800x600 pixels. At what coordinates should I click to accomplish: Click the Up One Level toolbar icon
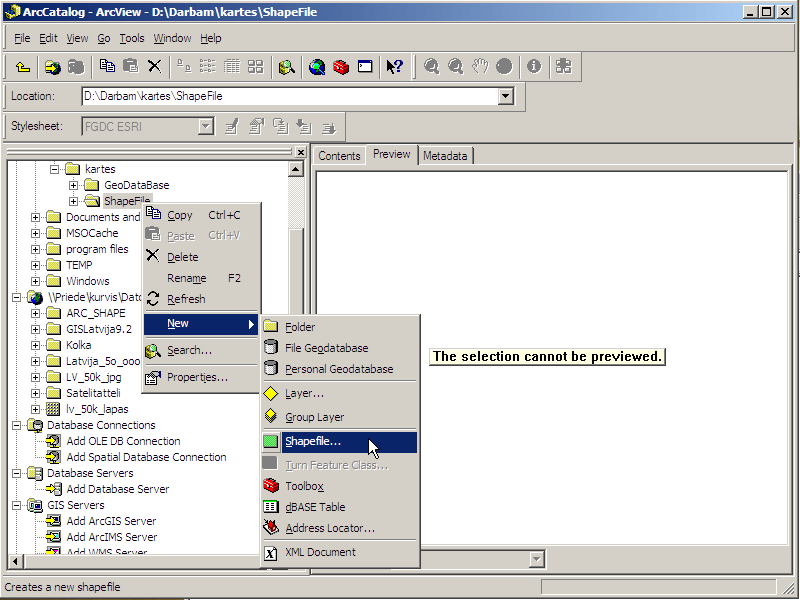tap(23, 67)
